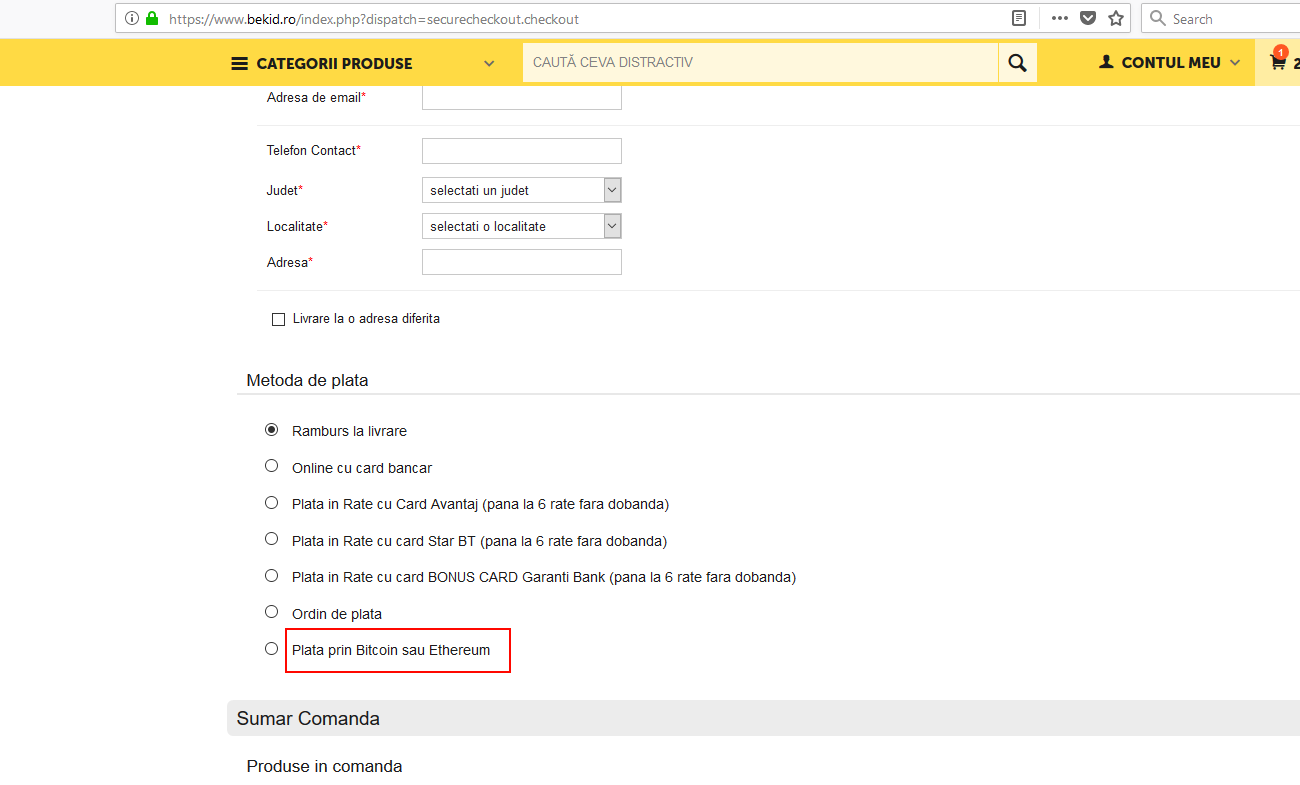Show site information circle icon
The height and width of the screenshot is (785, 1300).
[132, 18]
